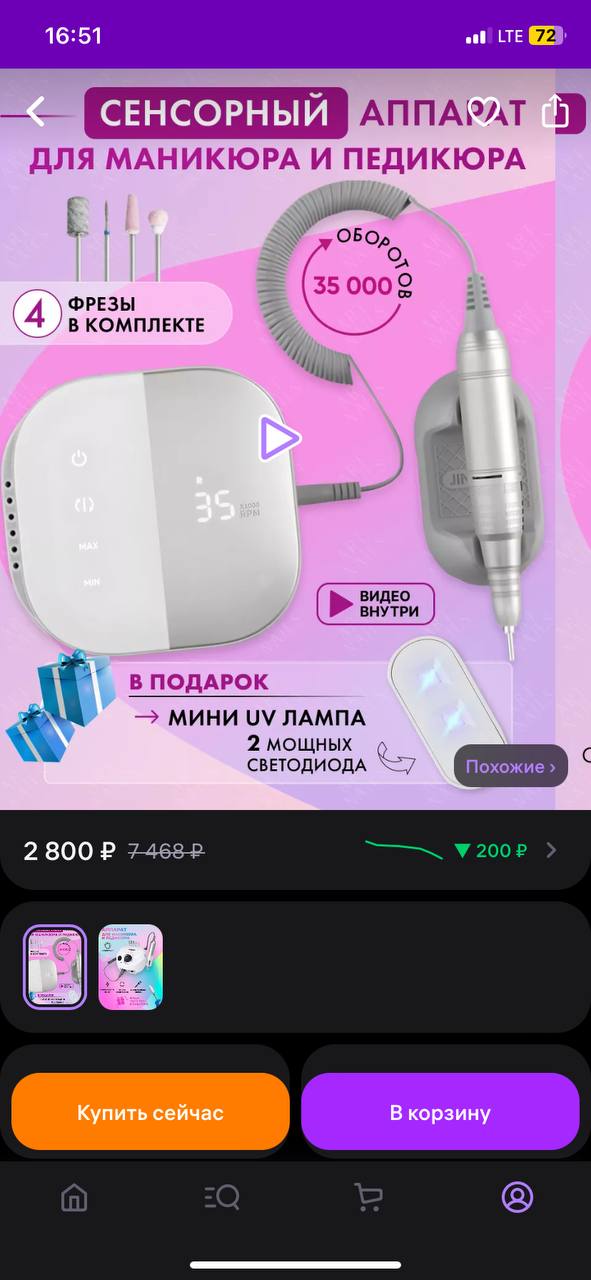
Task: Tap the back arrow icon
Action: coord(36,111)
